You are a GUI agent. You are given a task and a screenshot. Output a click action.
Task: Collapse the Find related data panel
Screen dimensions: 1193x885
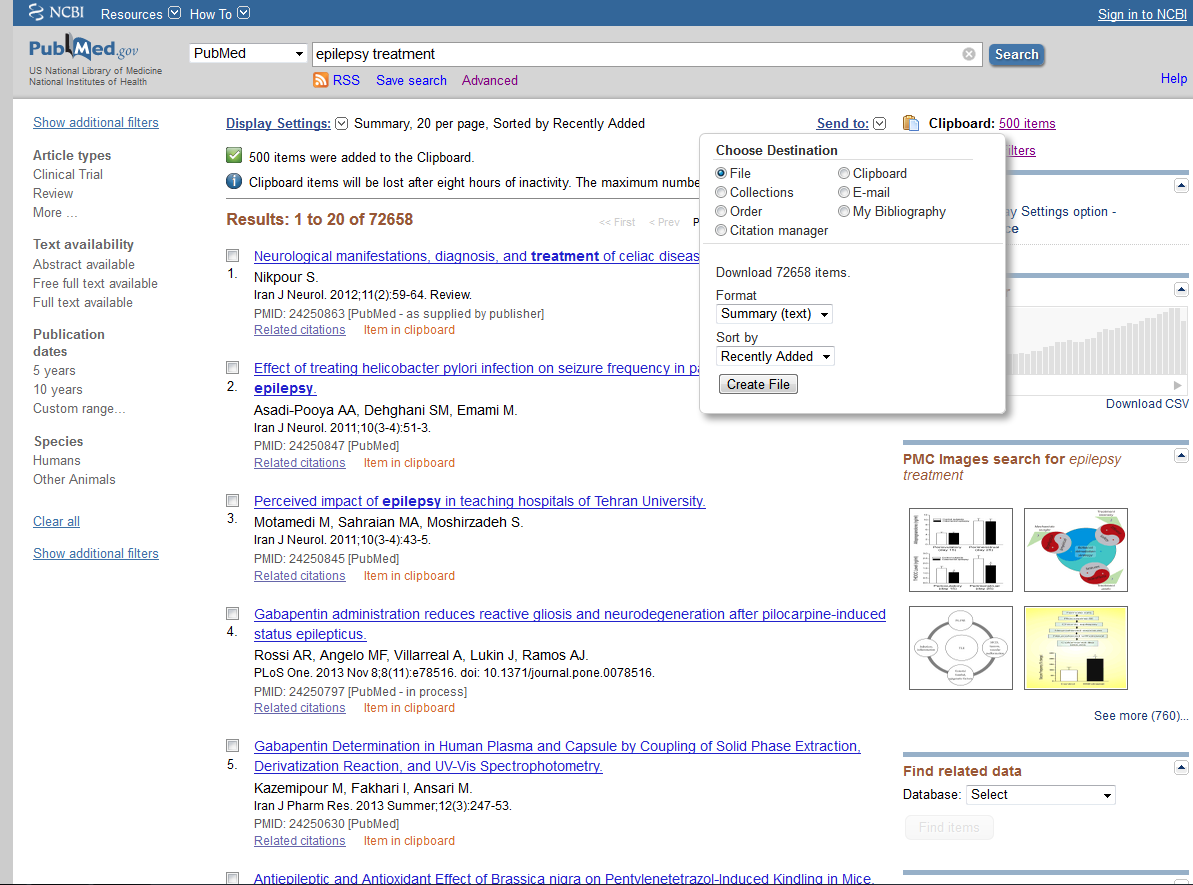(x=1181, y=768)
